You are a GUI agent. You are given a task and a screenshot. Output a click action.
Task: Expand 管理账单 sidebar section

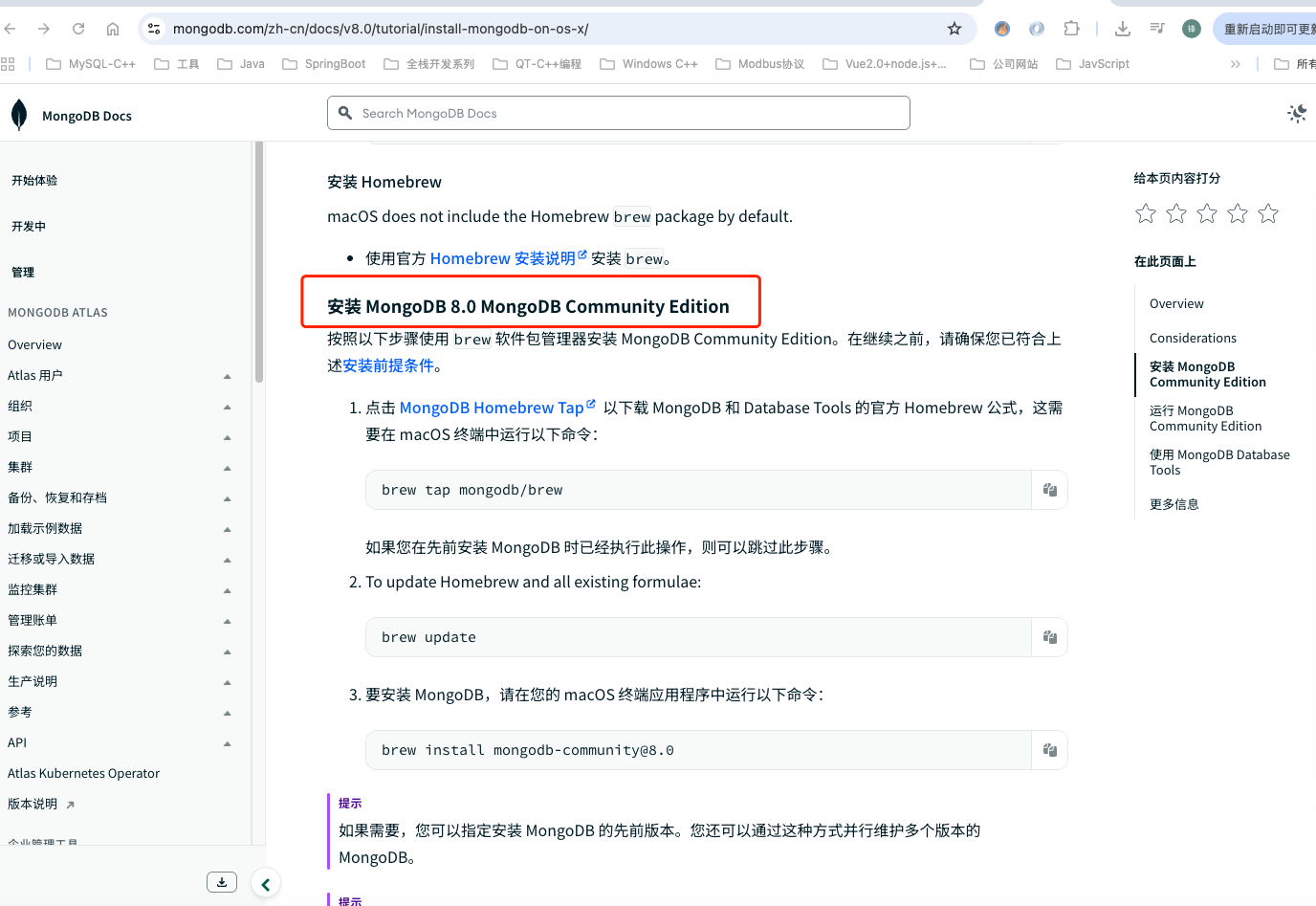tap(228, 621)
